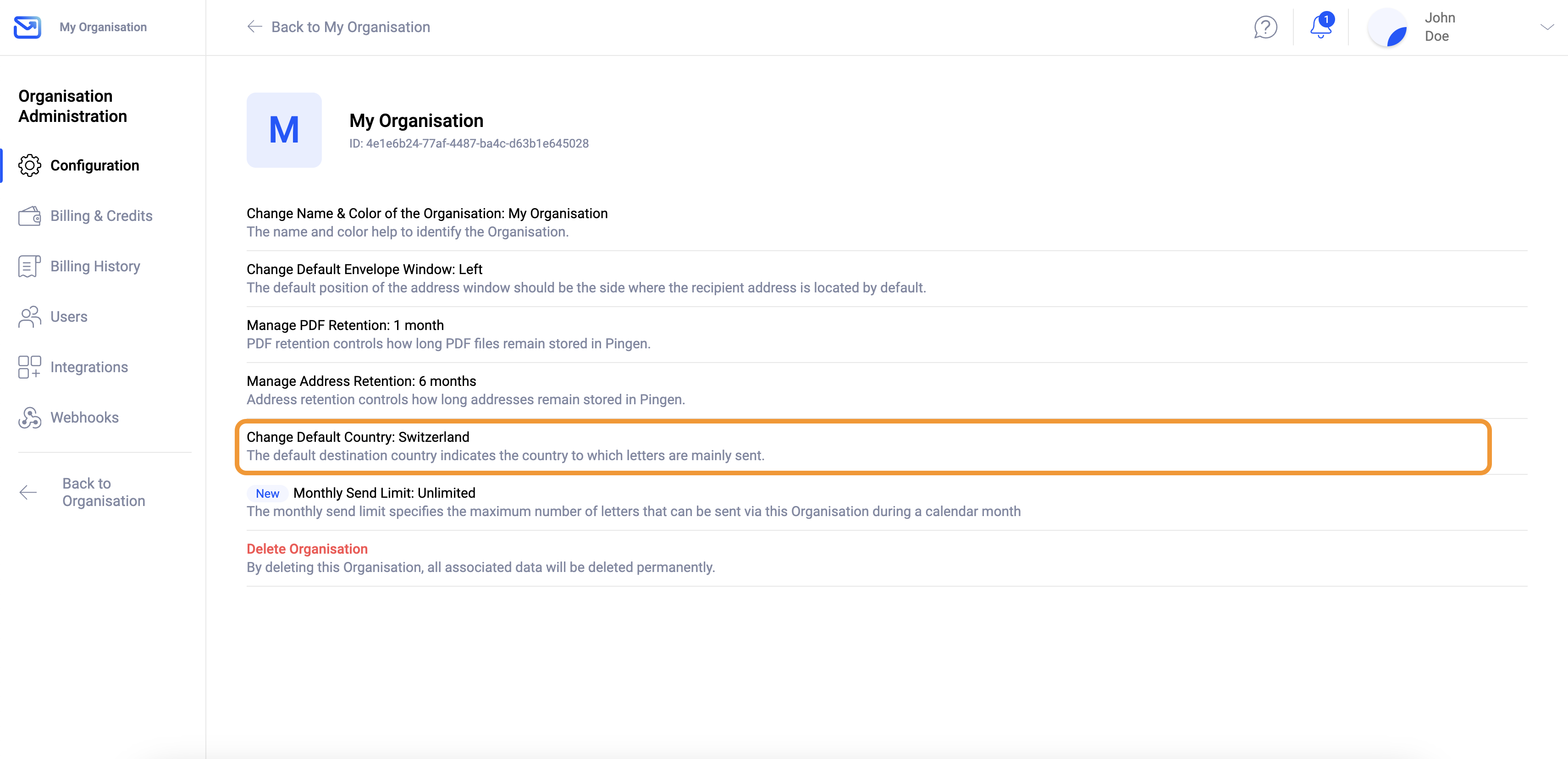Click the red Delete Organisation link
This screenshot has height=759, width=1568.
pyautogui.click(x=307, y=549)
